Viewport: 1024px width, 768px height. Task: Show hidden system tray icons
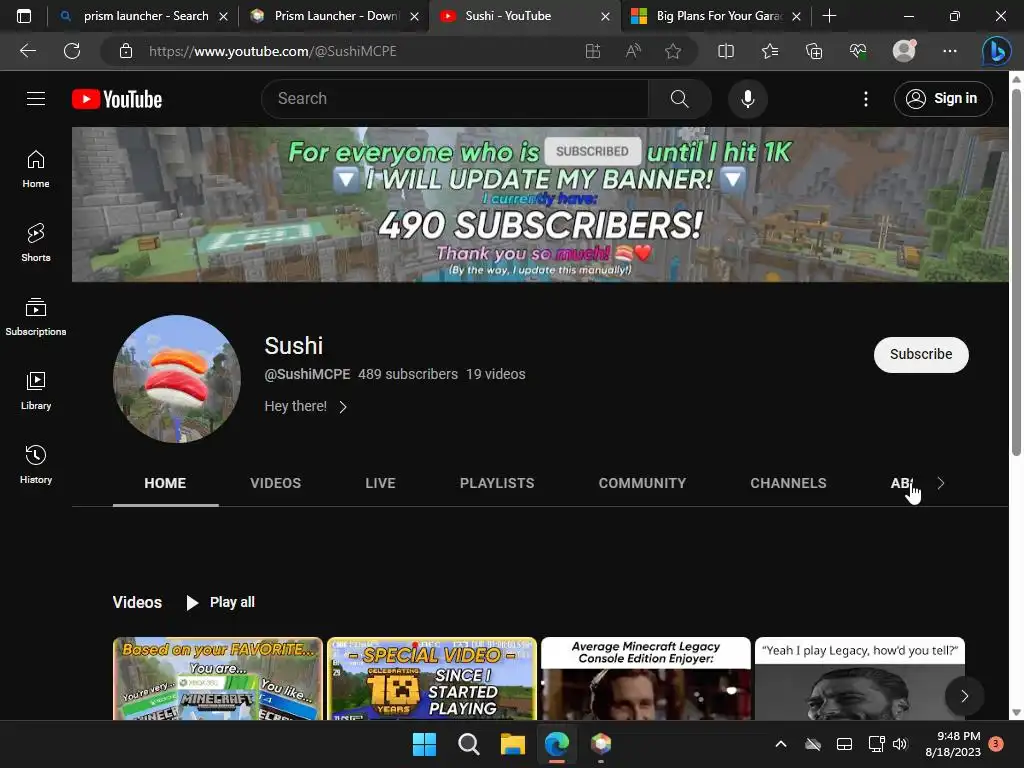(x=780, y=744)
